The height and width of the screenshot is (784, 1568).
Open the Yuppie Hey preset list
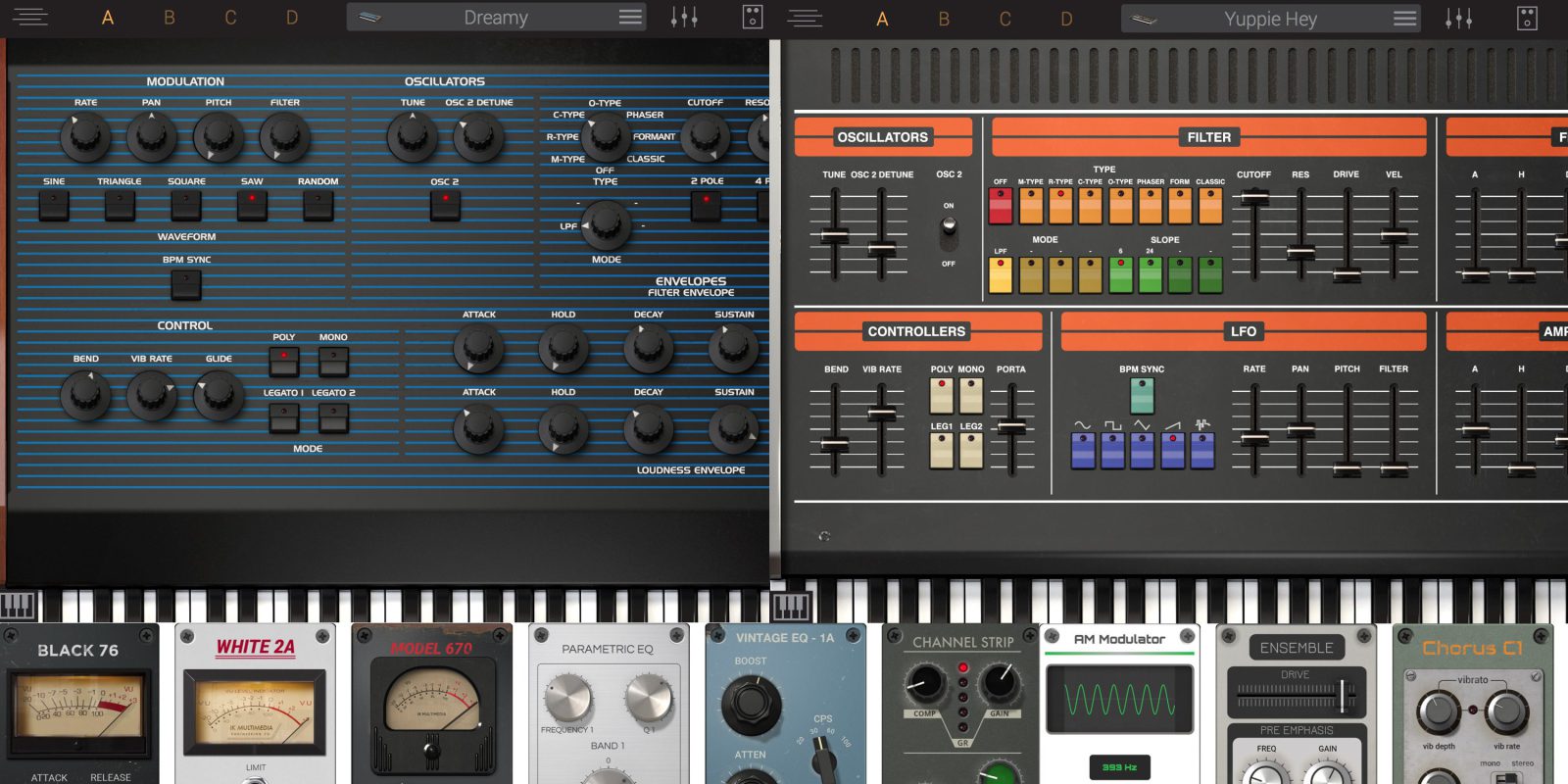coord(1269,19)
